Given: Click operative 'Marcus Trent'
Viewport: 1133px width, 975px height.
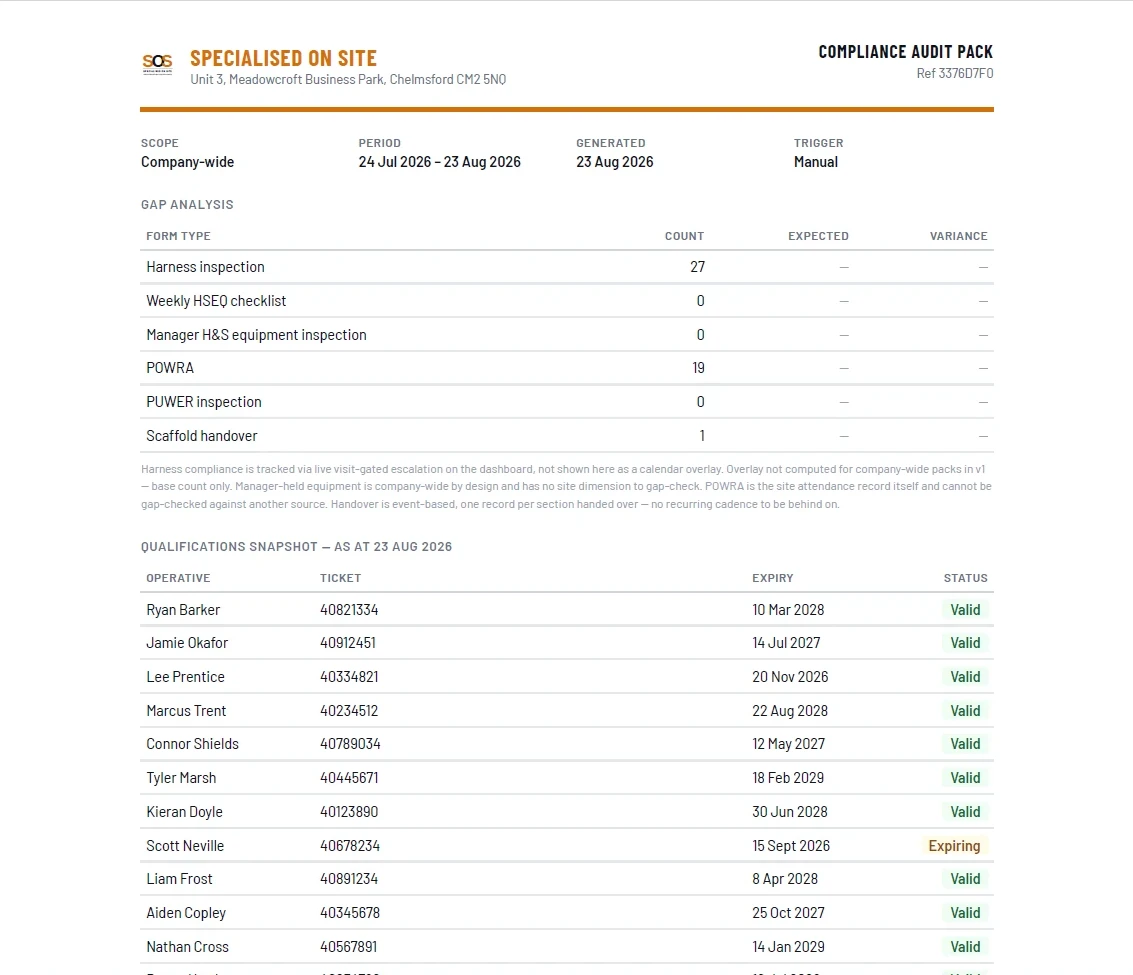Looking at the screenshot, I should coord(186,711).
